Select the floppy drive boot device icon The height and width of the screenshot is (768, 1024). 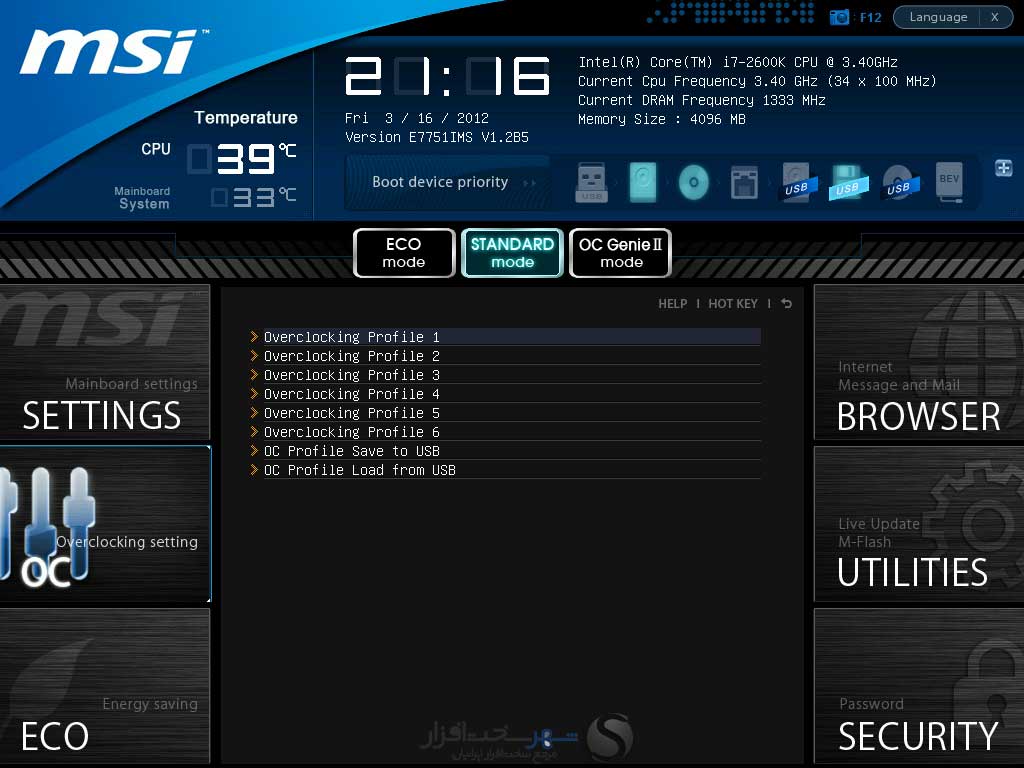pyautogui.click(x=744, y=182)
